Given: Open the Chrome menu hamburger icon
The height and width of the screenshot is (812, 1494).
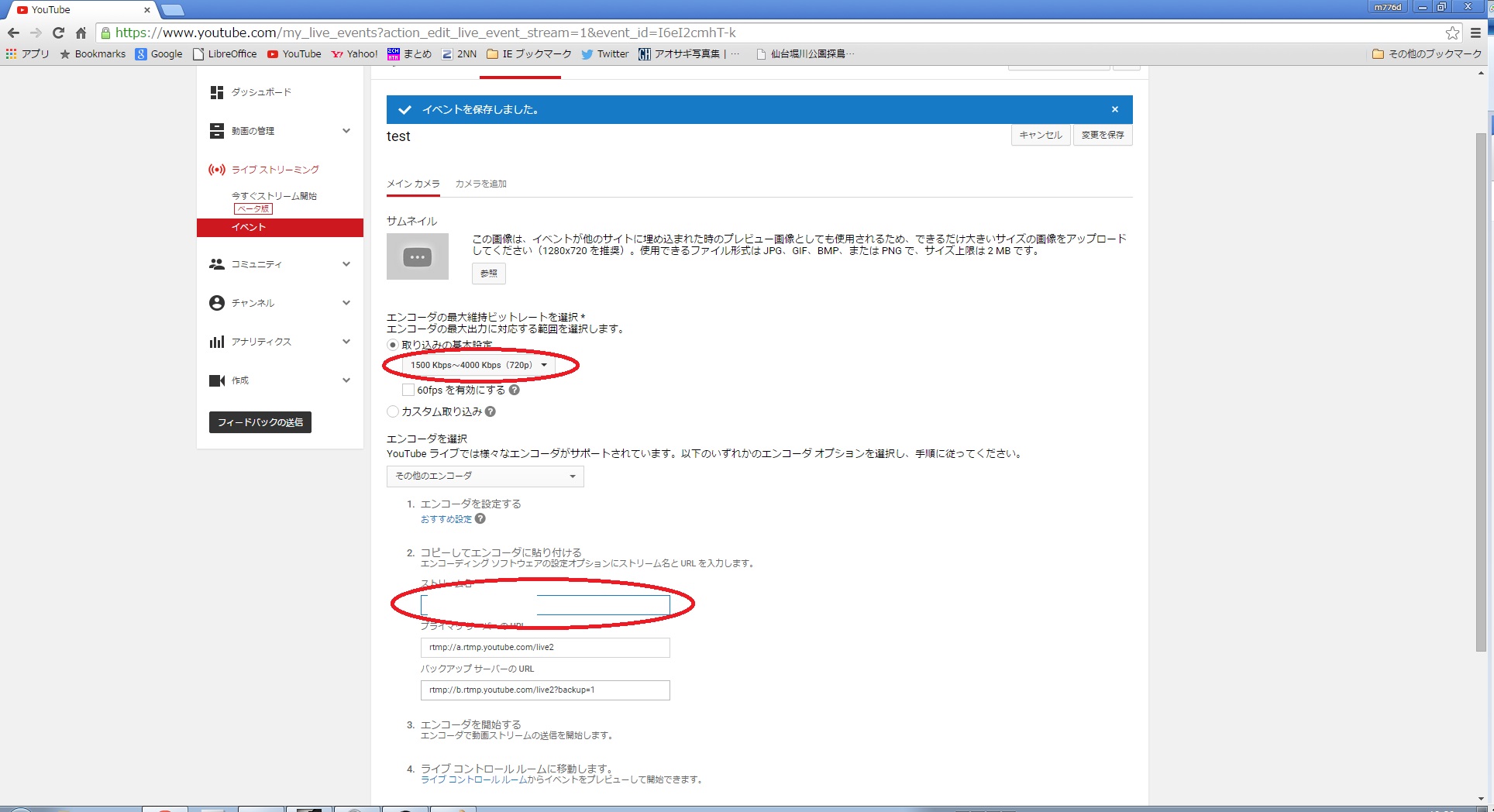Looking at the screenshot, I should click(1476, 33).
